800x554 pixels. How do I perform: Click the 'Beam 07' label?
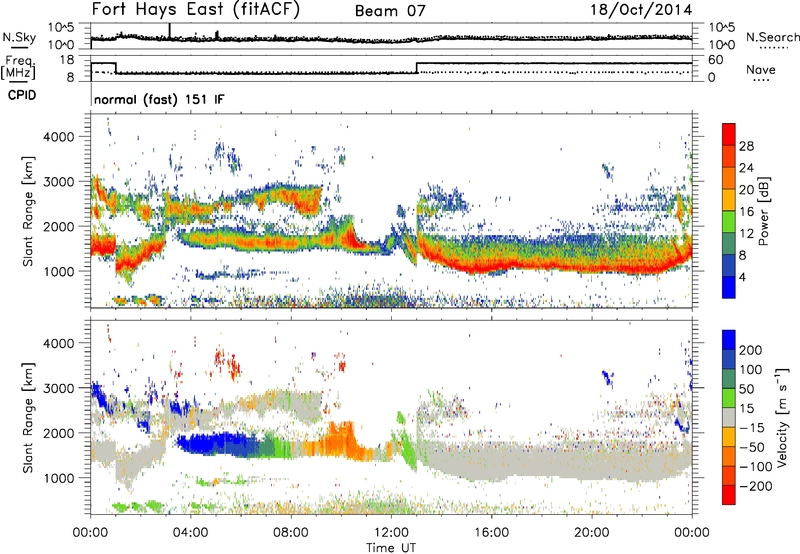point(390,11)
